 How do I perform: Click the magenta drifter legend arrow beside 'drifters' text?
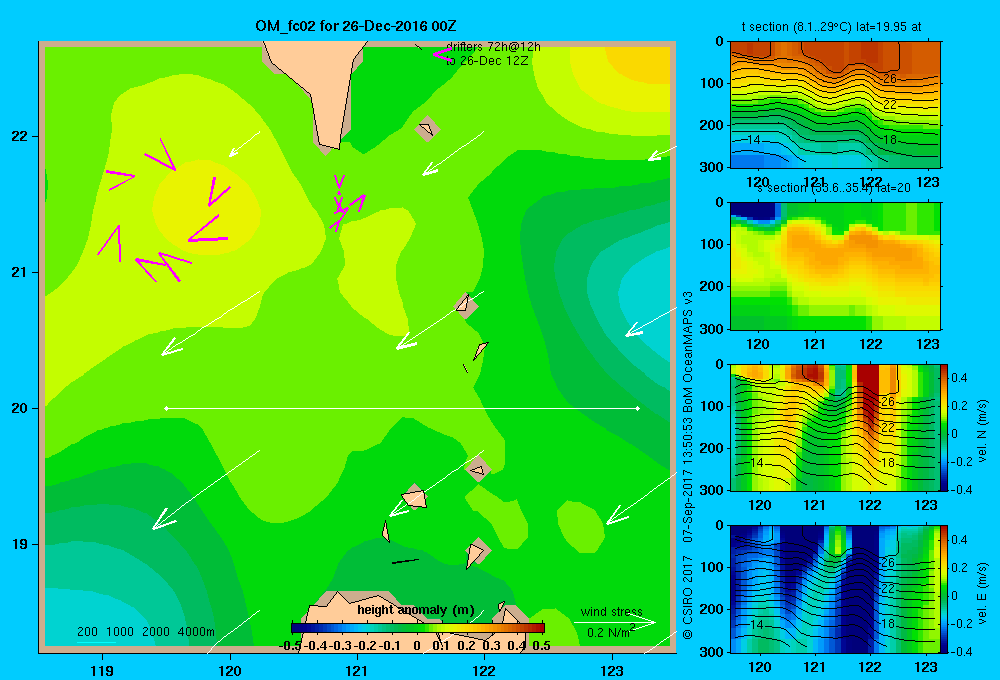(x=442, y=54)
